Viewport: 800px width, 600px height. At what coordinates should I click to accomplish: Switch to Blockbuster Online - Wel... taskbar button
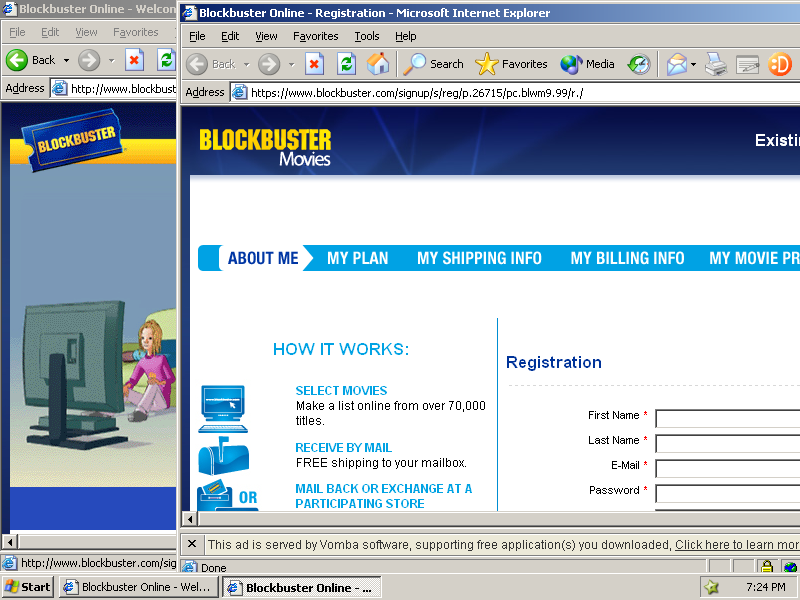tap(138, 587)
